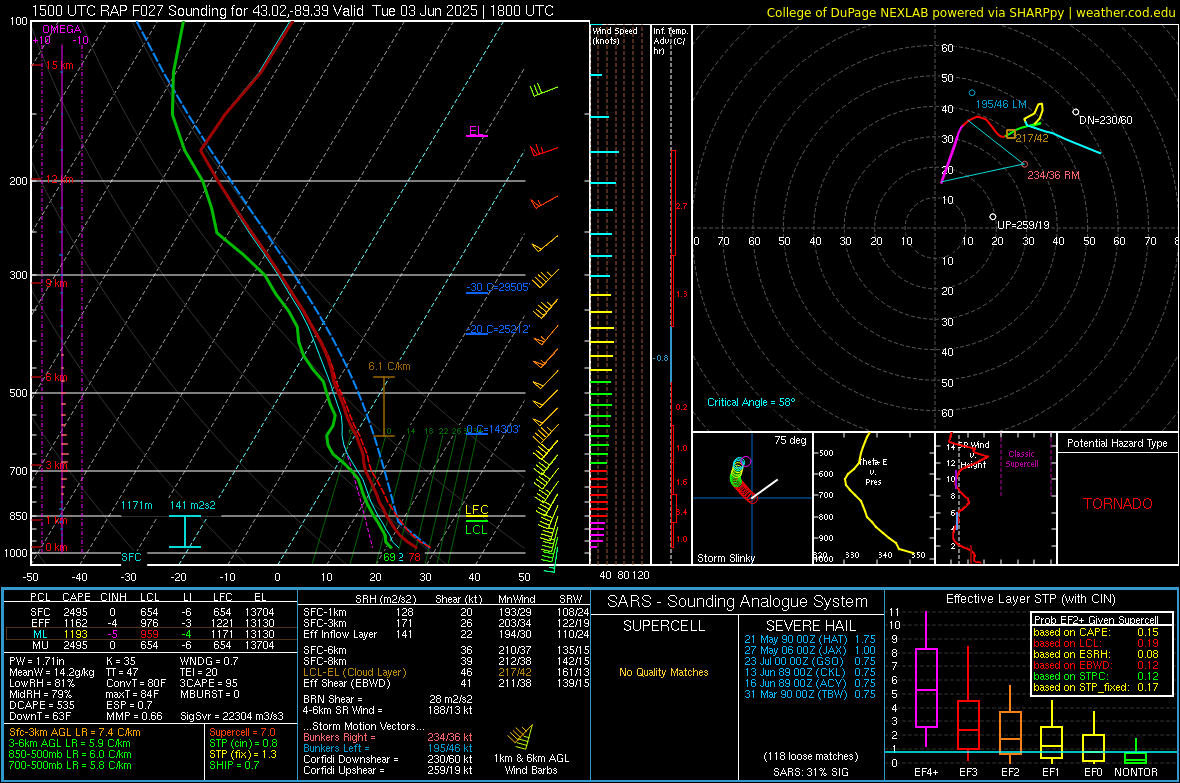Screen dimensions: 1180x783
Task: Click the Classic Supercell label
Action: 1021,459
